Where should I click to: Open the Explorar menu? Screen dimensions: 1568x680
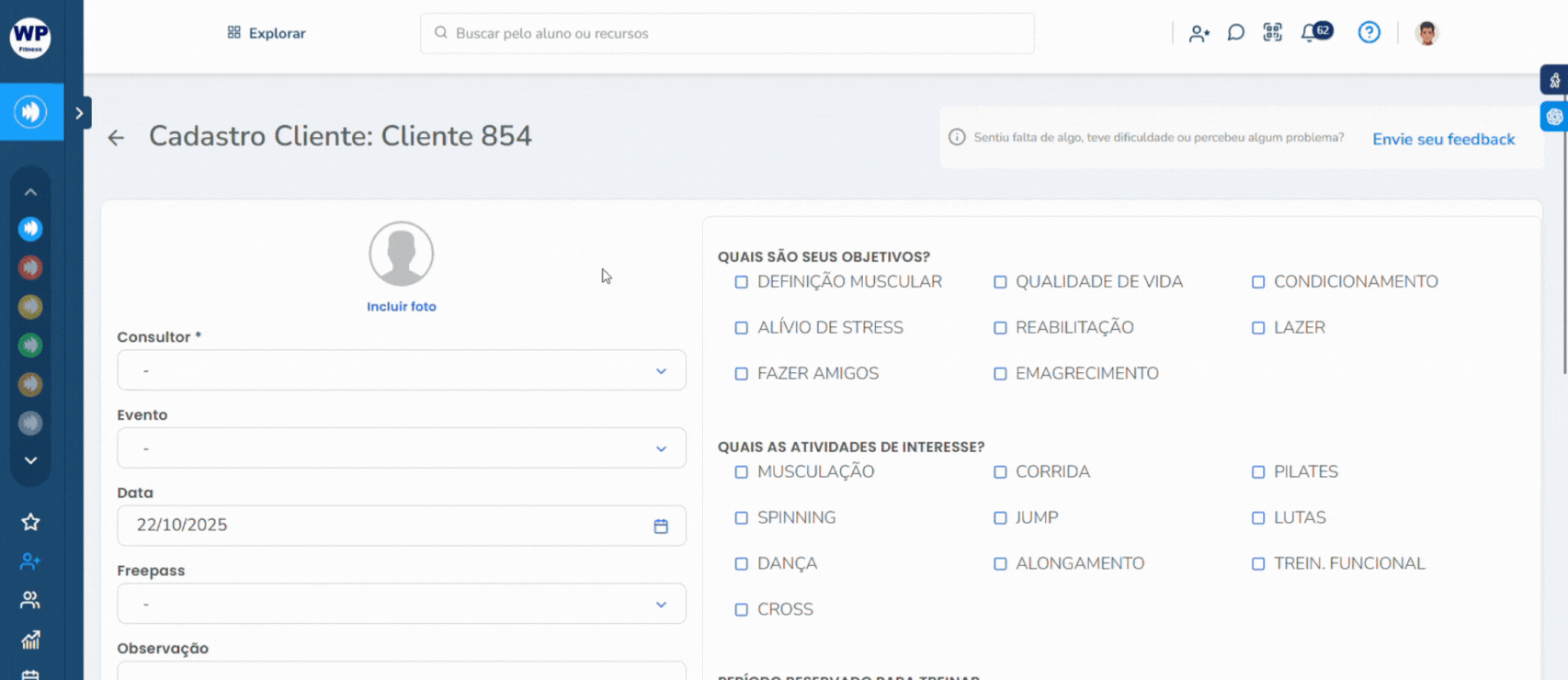pos(267,33)
